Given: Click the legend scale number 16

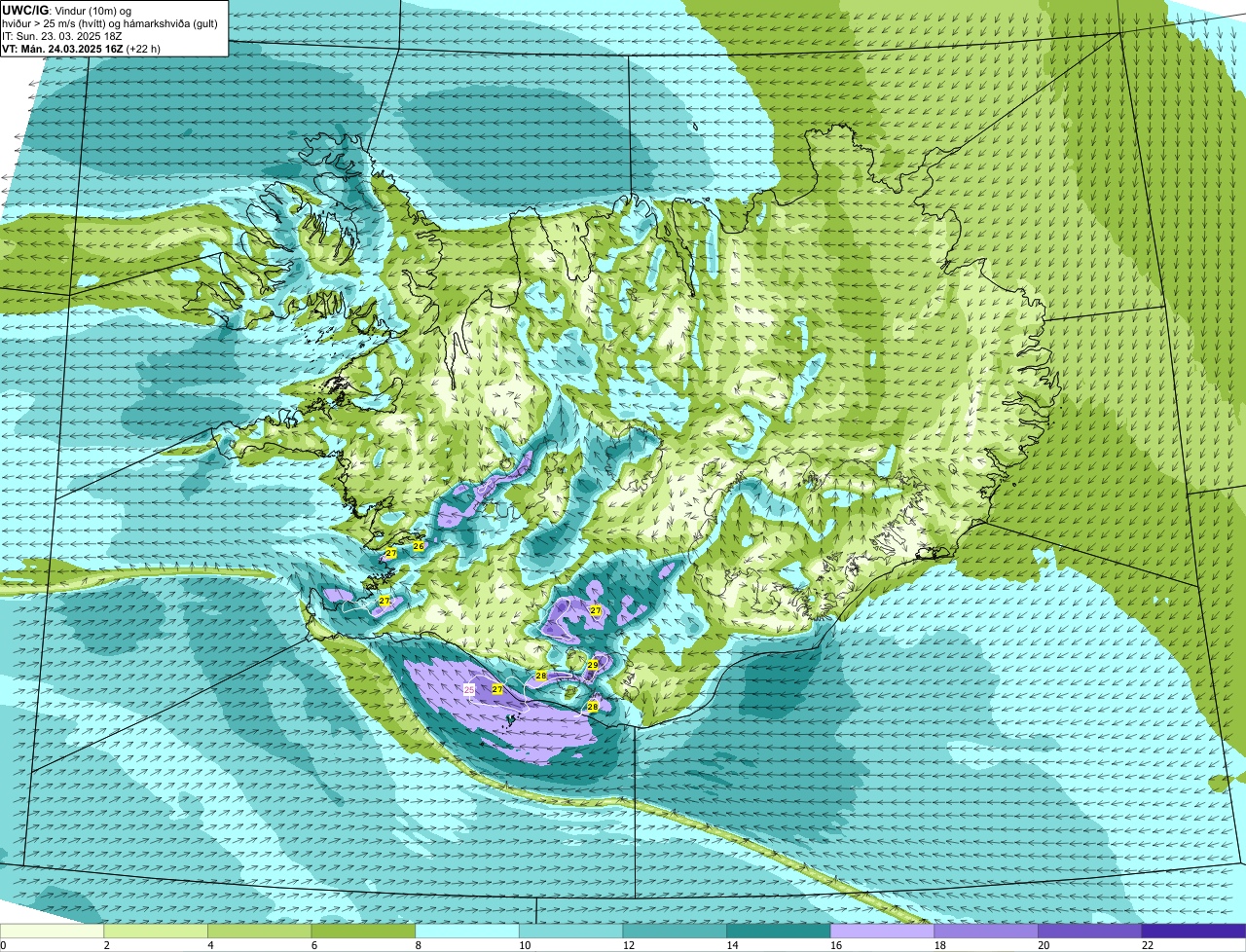Looking at the screenshot, I should pos(835,945).
